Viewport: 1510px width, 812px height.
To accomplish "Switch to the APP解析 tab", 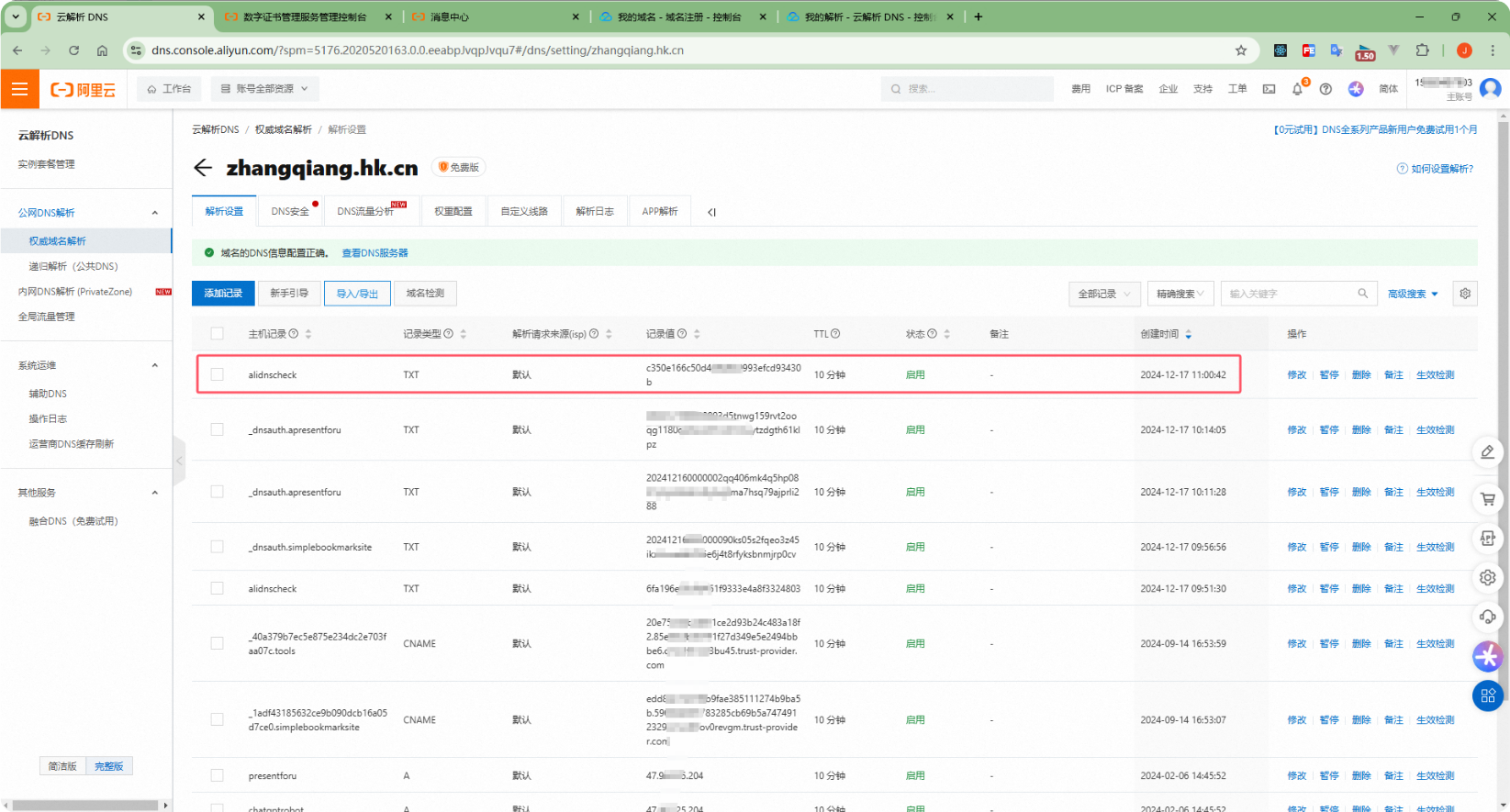I will (x=660, y=211).
